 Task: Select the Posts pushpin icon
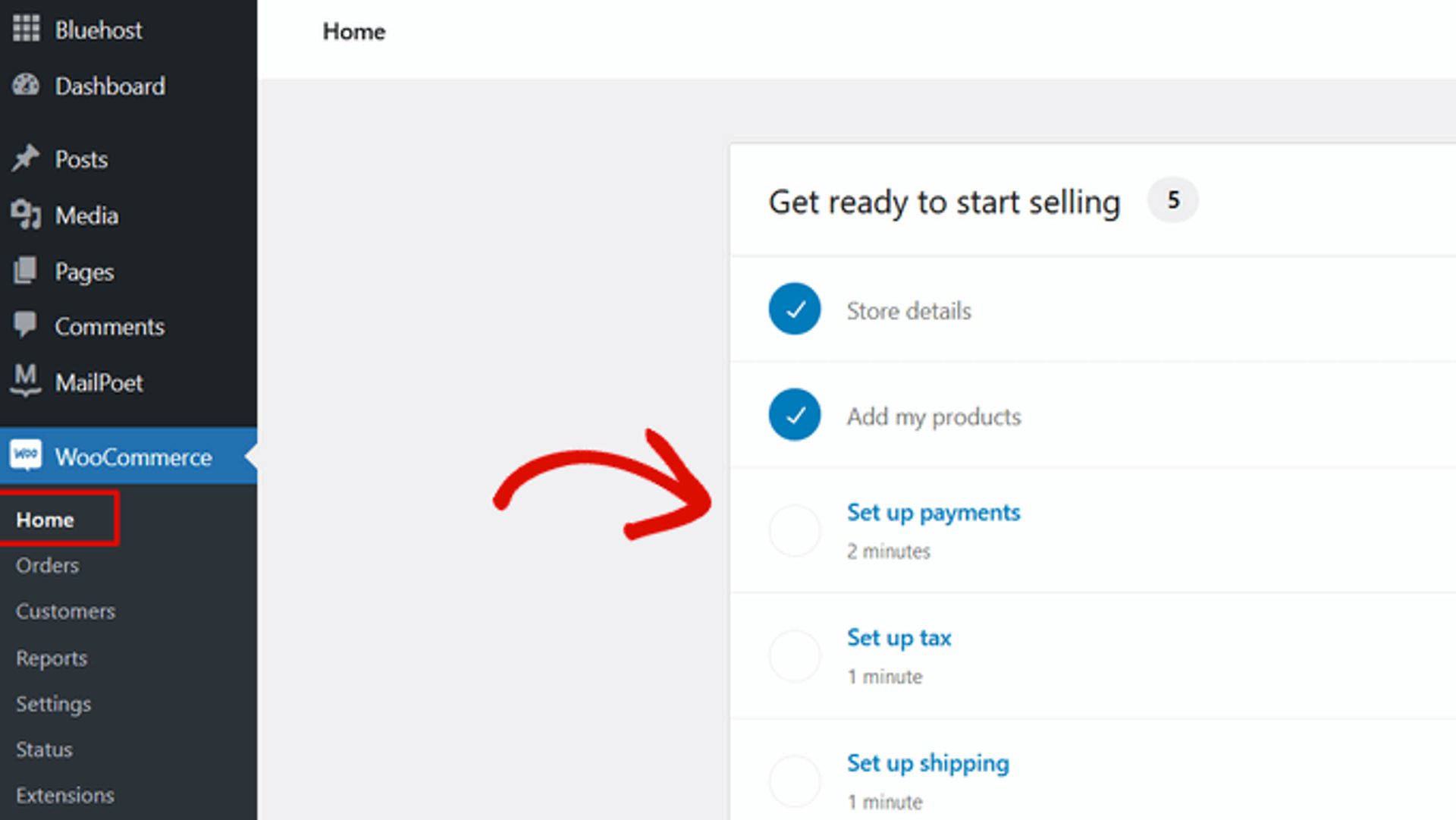(26, 159)
